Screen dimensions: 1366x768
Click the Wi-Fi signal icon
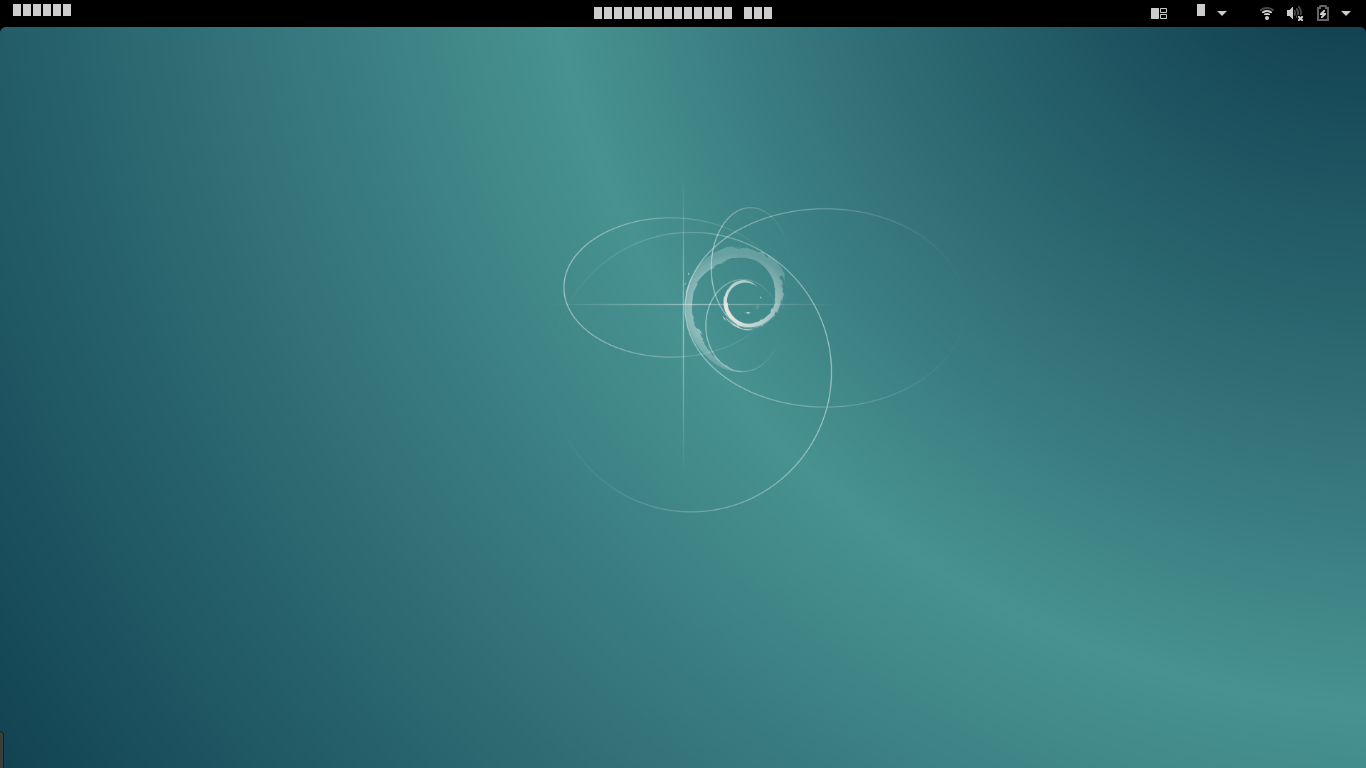pyautogui.click(x=1267, y=13)
